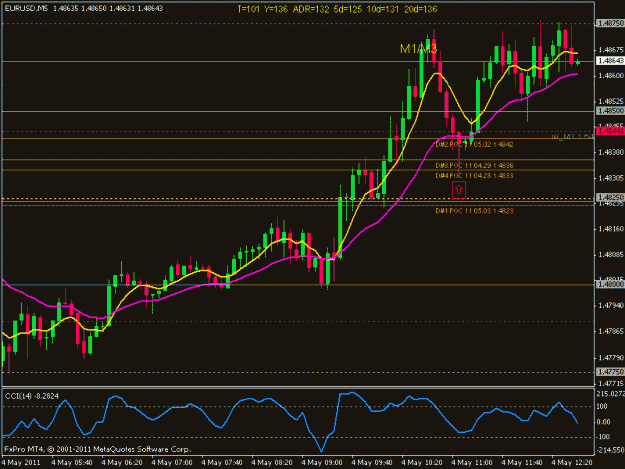Screen dimensions: 625x469
Task: Click the D#1 POC 11.05.03 1.4823 label
Action: [474, 211]
